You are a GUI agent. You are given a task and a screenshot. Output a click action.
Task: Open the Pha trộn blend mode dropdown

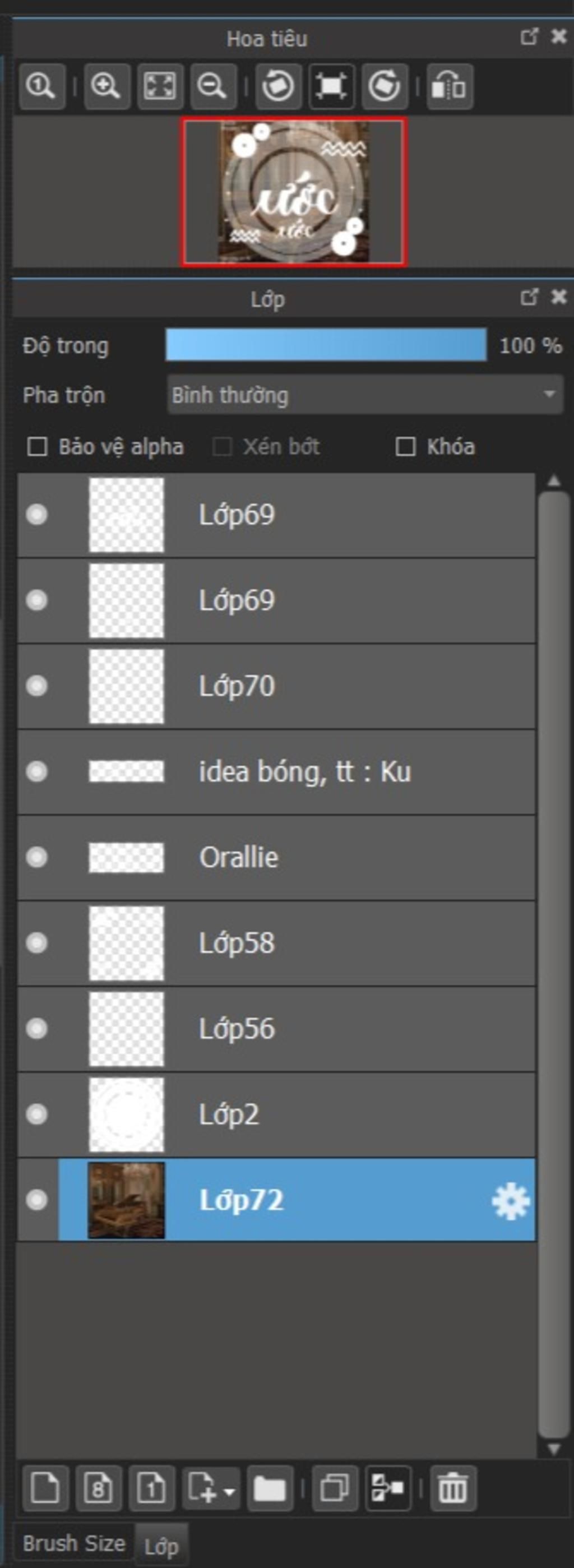pyautogui.click(x=364, y=395)
